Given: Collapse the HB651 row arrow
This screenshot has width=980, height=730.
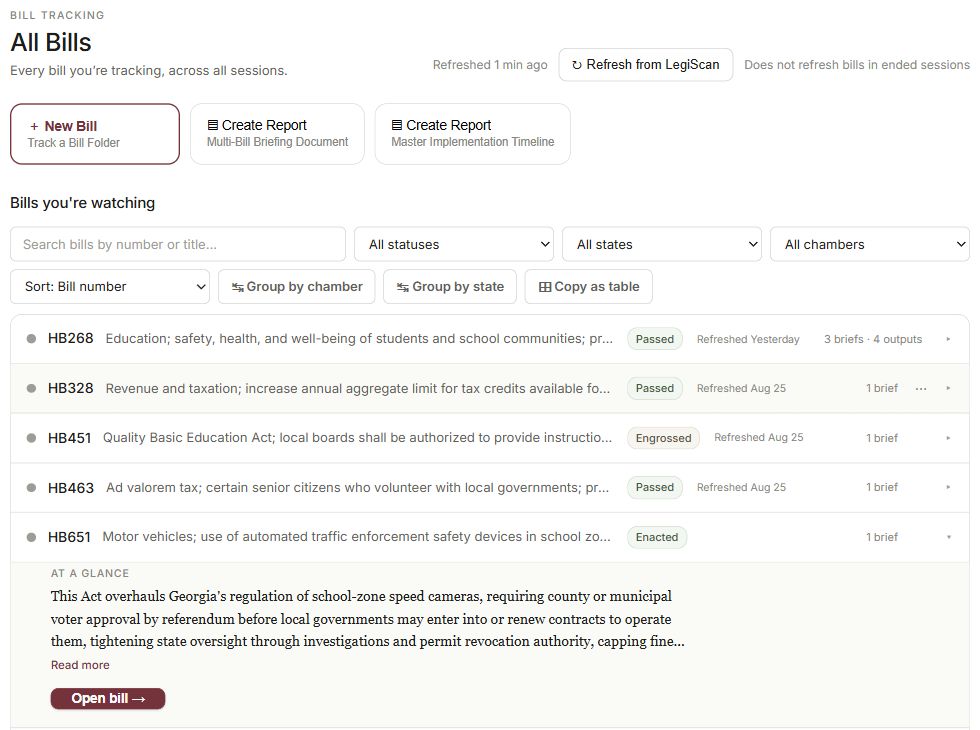Looking at the screenshot, I should click(948, 537).
